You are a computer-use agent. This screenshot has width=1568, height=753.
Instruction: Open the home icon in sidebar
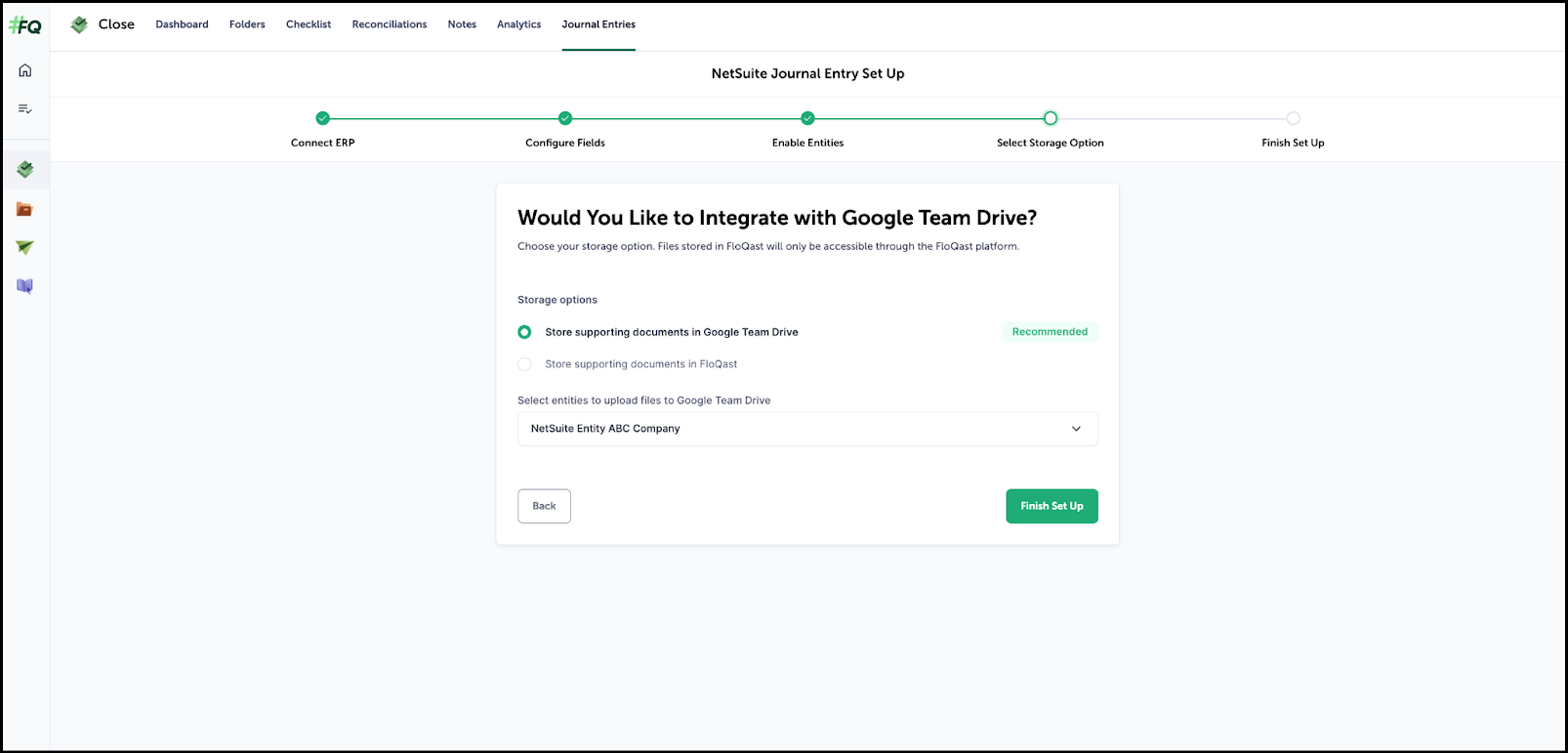point(25,70)
